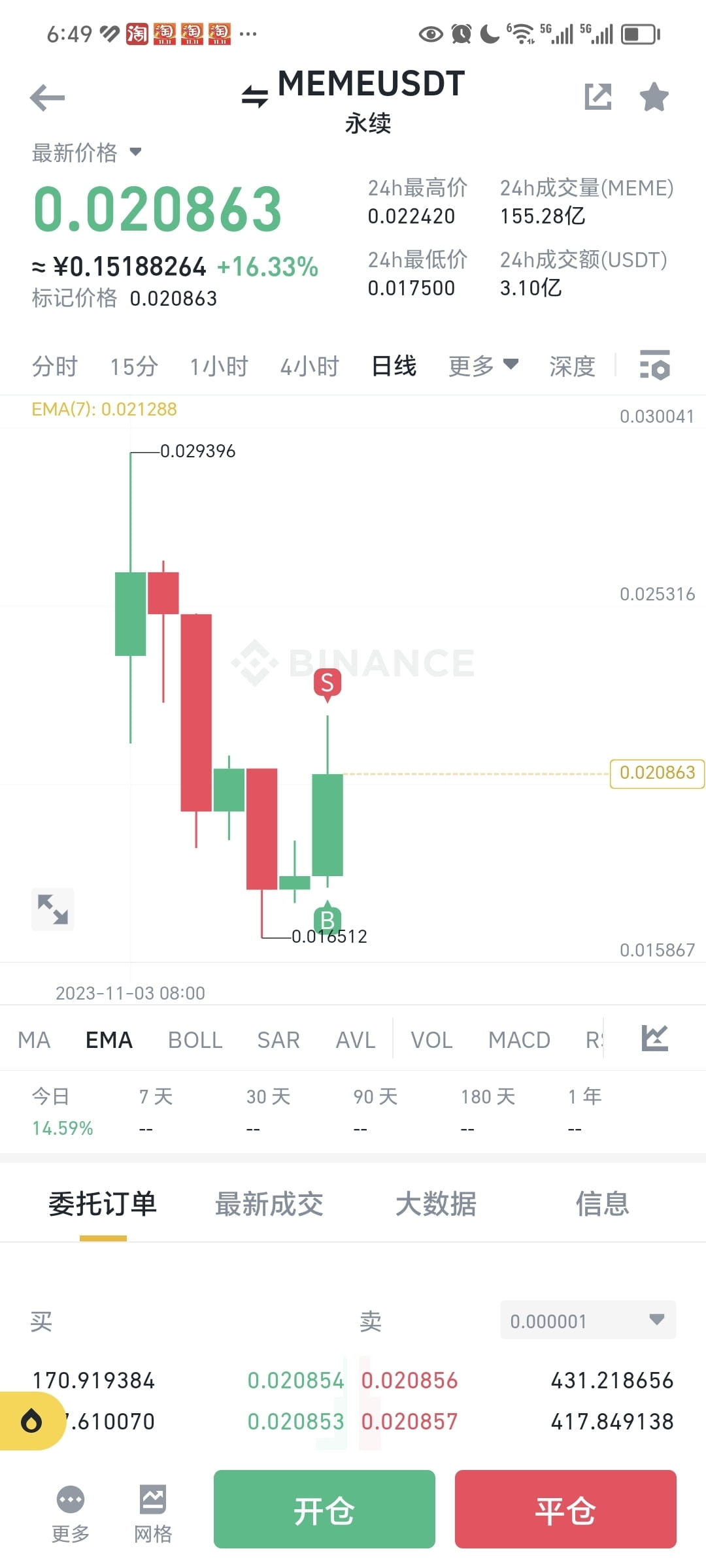Toggle the BOLL indicator
This screenshot has height=1568, width=706.
195,1039
